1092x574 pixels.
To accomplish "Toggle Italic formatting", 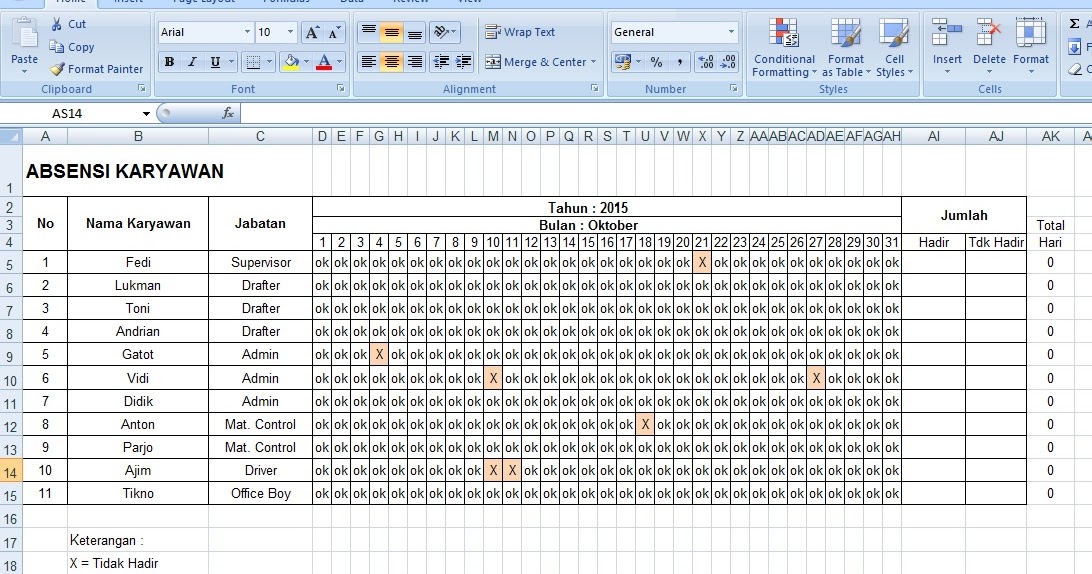I will click(x=192, y=62).
